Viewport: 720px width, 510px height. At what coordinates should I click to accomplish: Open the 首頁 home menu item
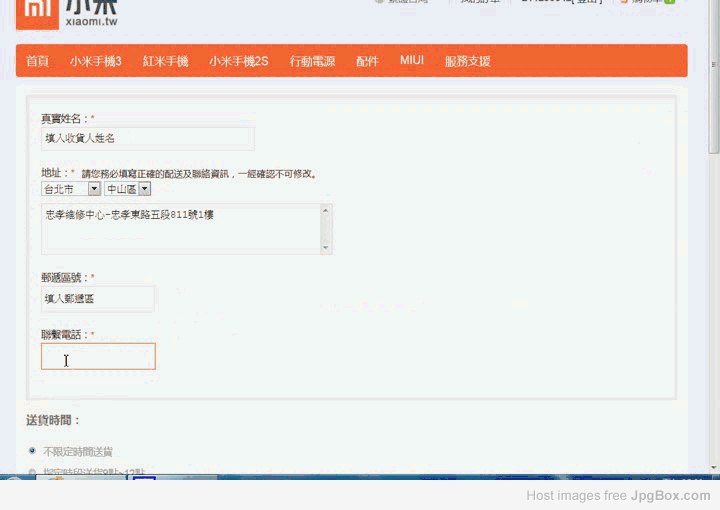(x=37, y=61)
